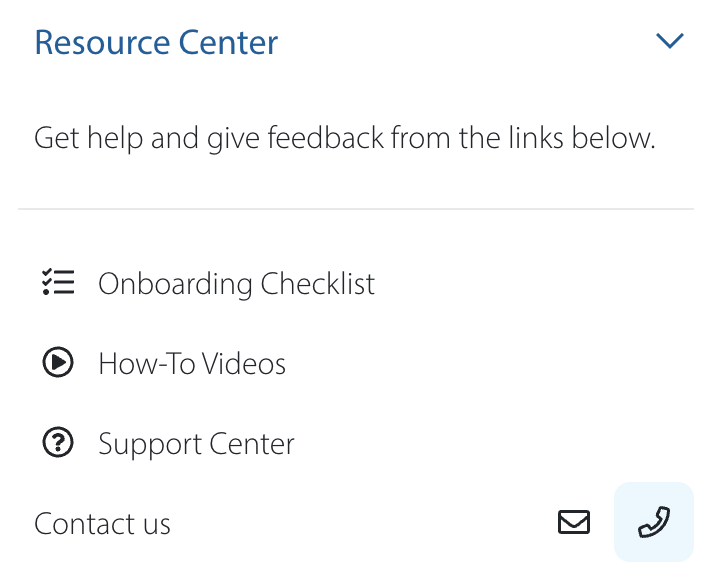Select the checklist icon beside Onboarding Checklist

tap(58, 283)
